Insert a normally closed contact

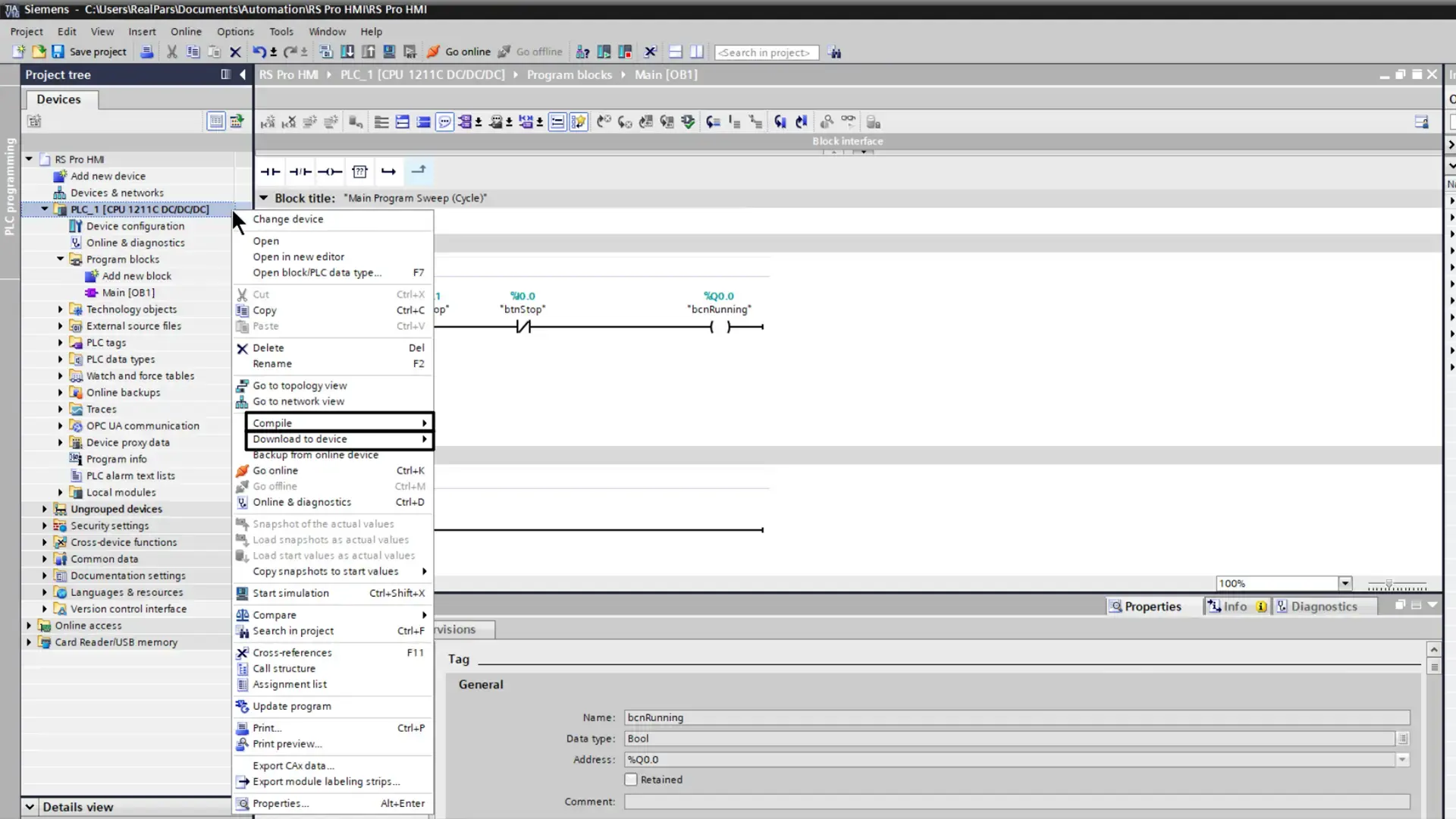click(300, 171)
